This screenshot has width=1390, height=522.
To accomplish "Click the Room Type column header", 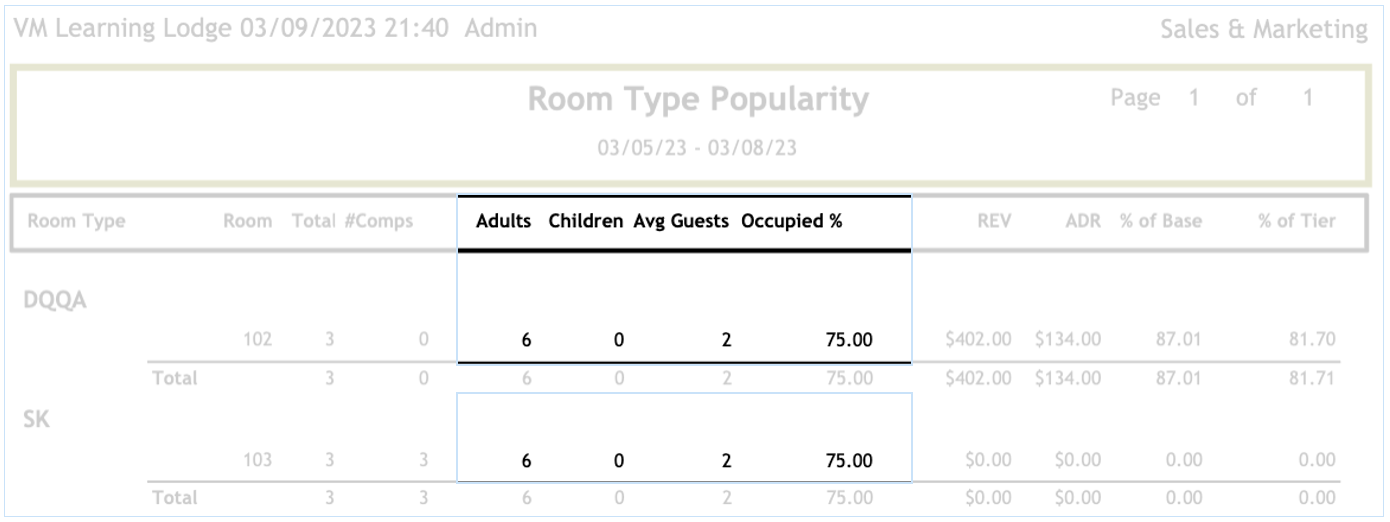I will pos(76,222).
